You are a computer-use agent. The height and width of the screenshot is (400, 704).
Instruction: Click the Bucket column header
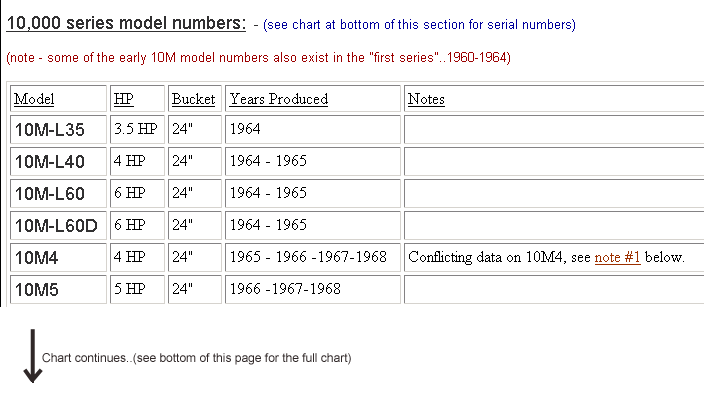pos(193,99)
